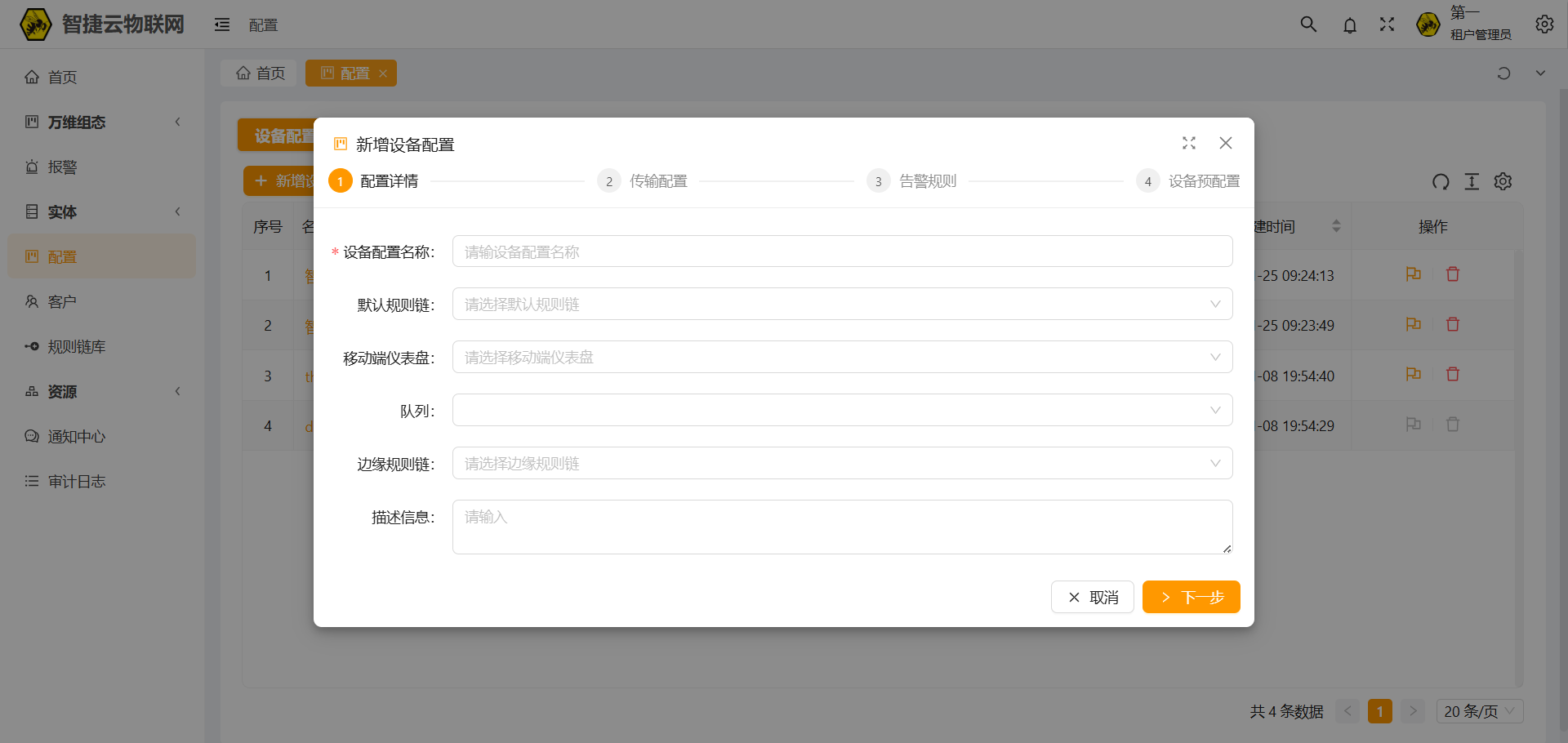Expand the 资源 sidebar menu
This screenshot has width=1568, height=743.
point(102,391)
